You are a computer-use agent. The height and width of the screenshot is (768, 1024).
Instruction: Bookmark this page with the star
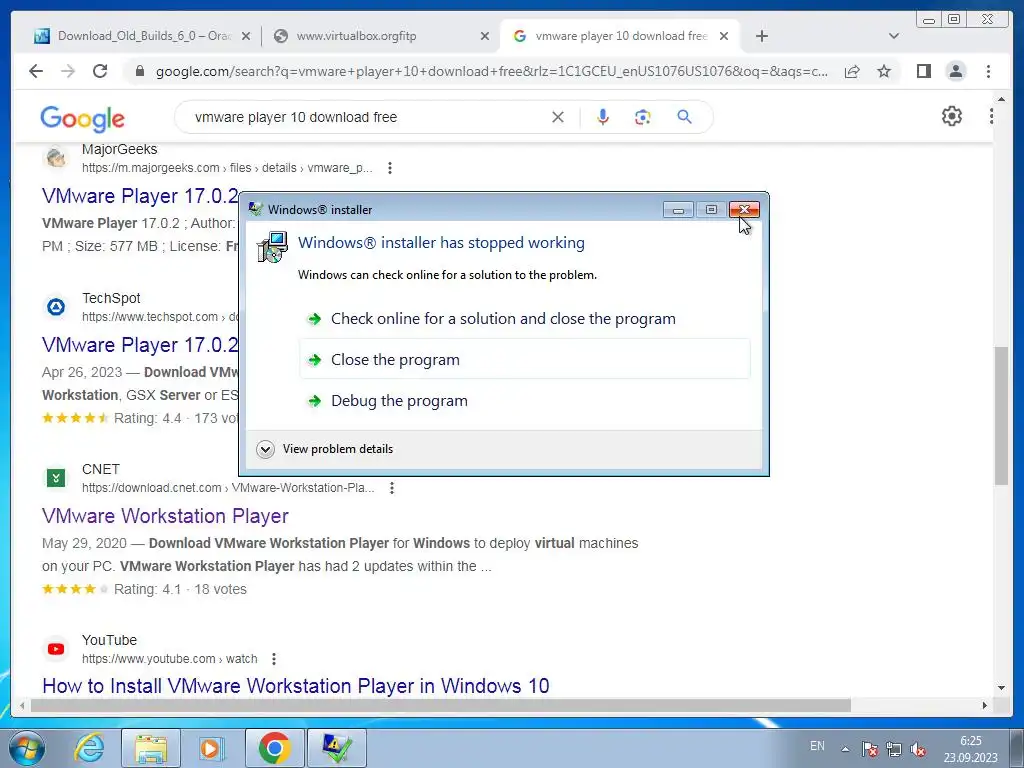click(x=884, y=71)
